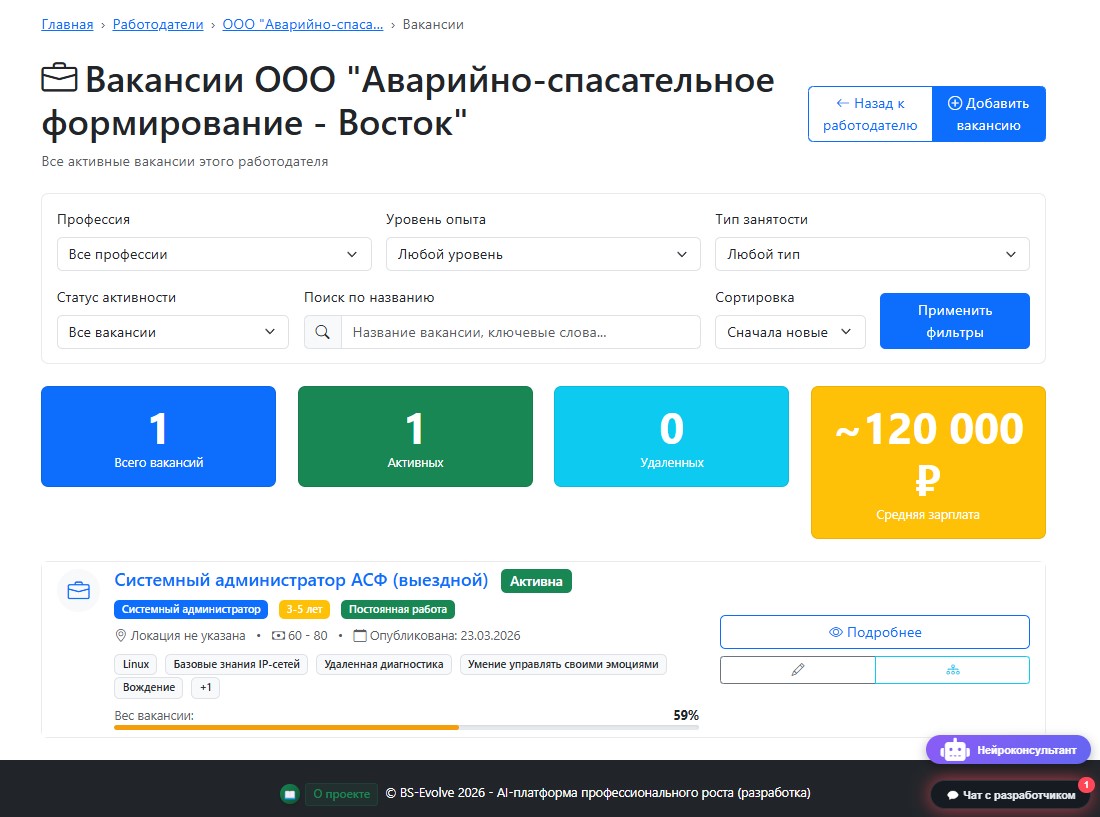Click the О проекте footer button
Viewport: 1100px width, 817px height.
[x=341, y=793]
